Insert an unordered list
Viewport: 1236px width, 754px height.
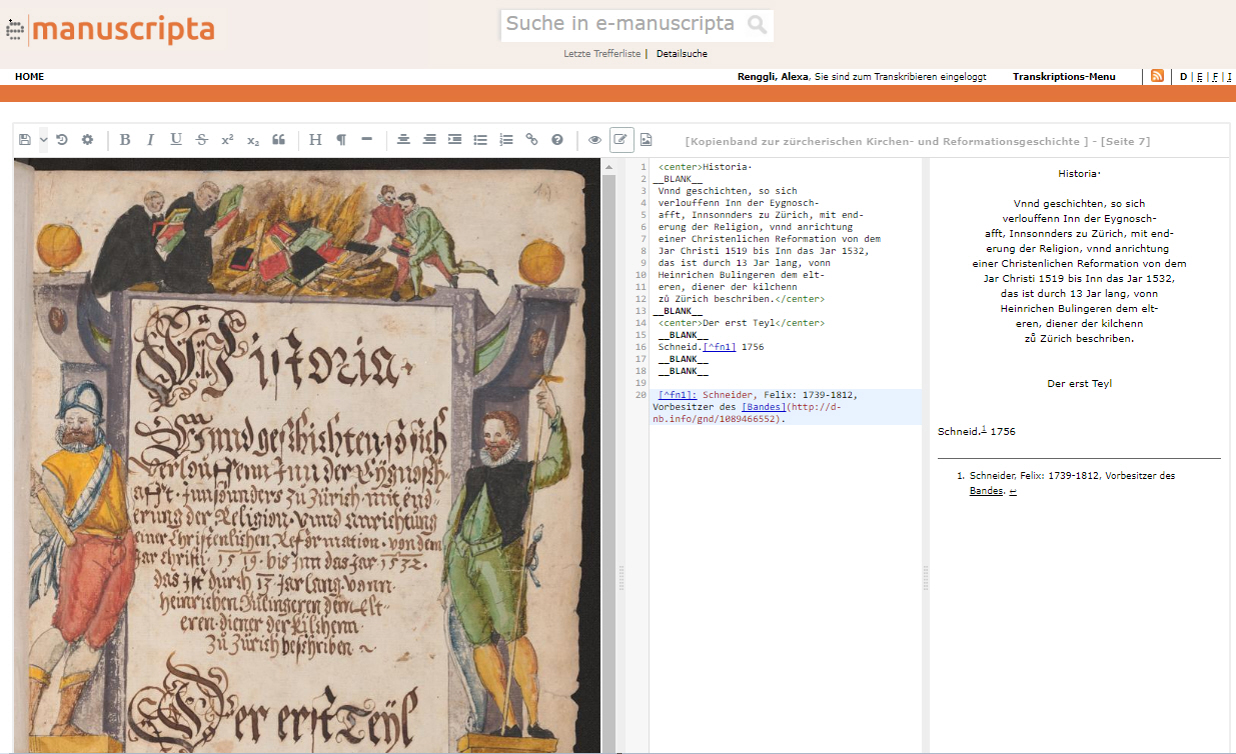(x=480, y=139)
